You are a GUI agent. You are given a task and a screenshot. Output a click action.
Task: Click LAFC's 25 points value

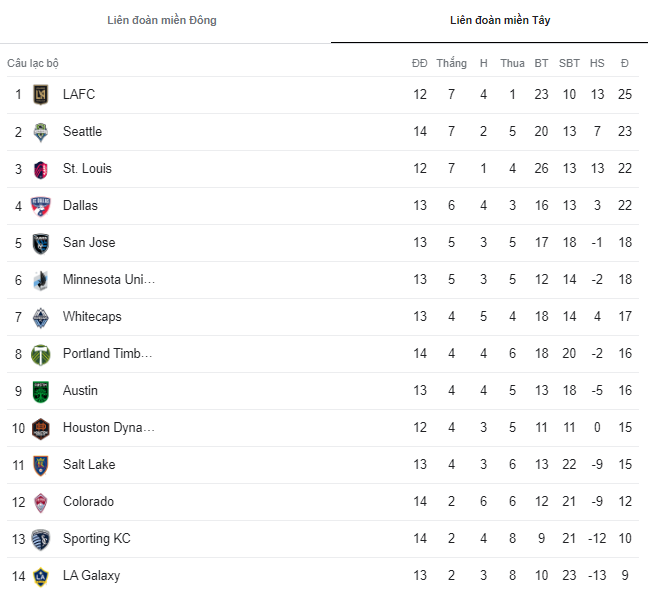625,94
